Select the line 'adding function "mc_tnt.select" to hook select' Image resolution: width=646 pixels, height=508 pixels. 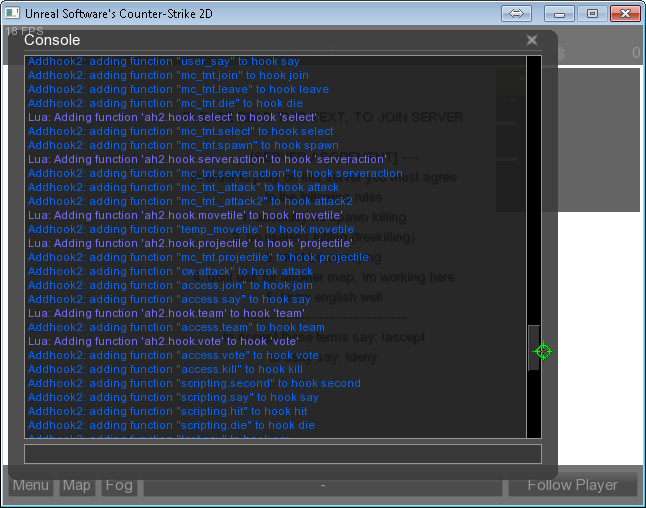click(x=180, y=131)
